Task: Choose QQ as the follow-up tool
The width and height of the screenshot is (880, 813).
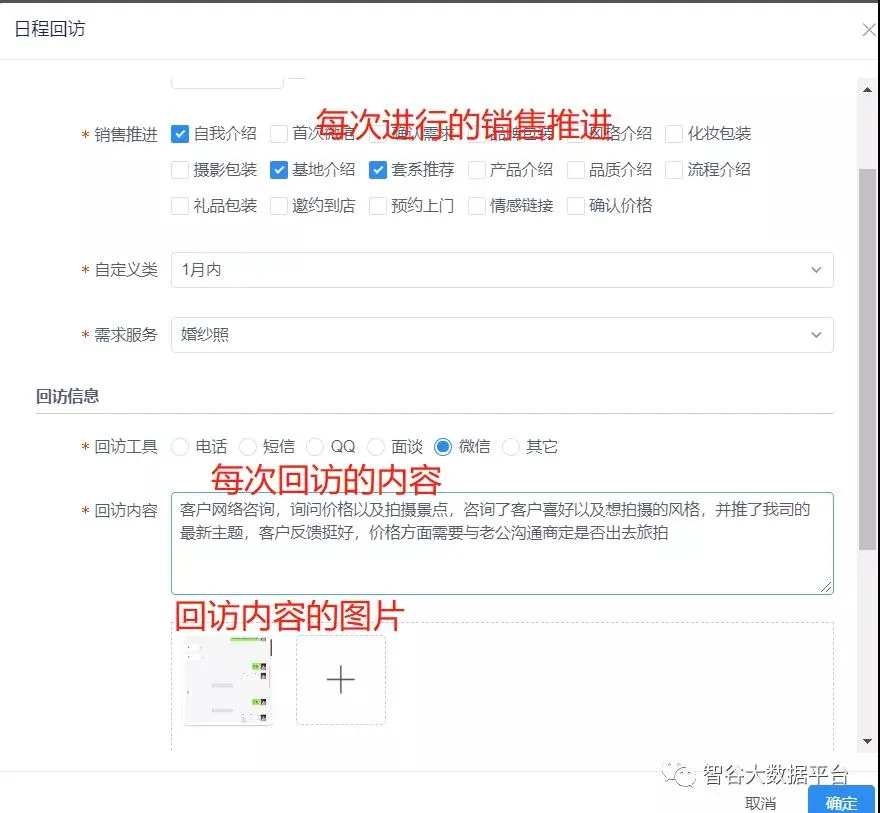Action: (315, 447)
